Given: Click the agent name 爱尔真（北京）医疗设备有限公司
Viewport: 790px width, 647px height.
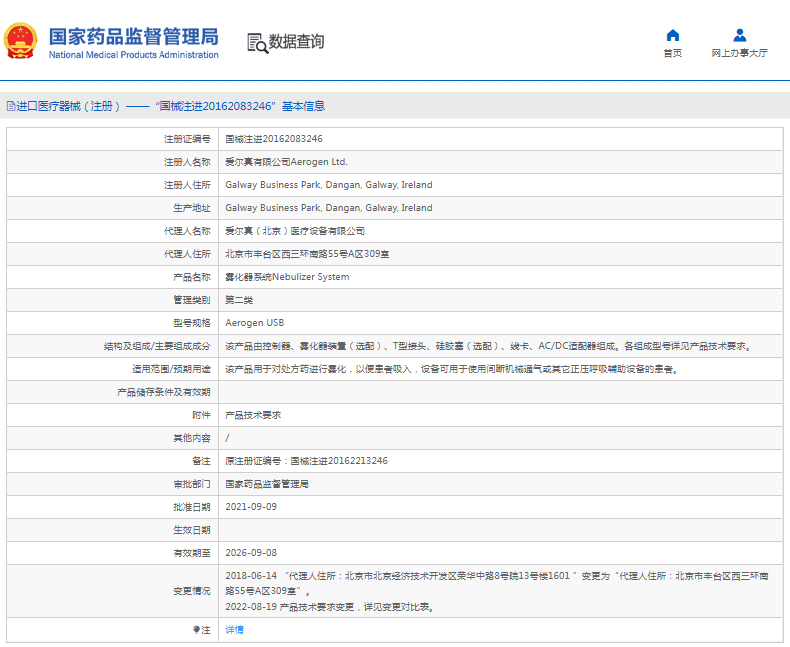Looking at the screenshot, I should (x=288, y=231).
